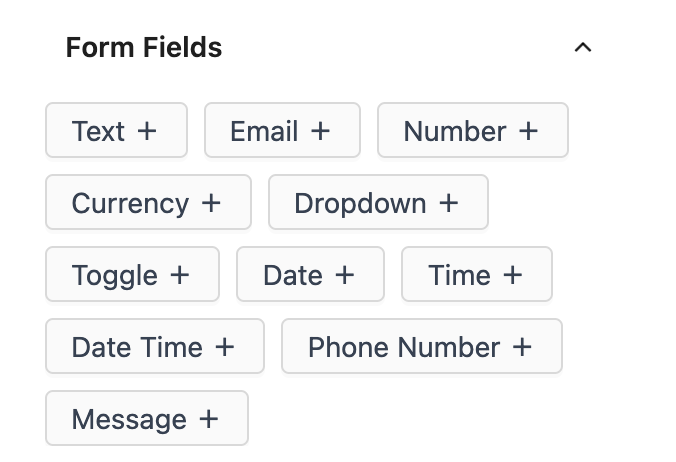676x462 pixels.
Task: Add a Number form field
Action: (472, 131)
